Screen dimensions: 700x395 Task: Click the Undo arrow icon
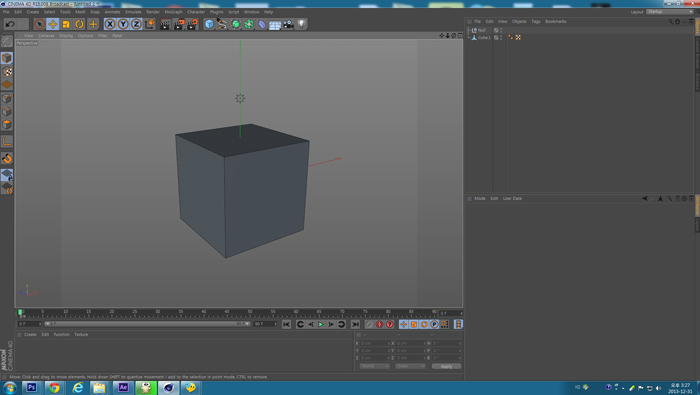(10, 24)
